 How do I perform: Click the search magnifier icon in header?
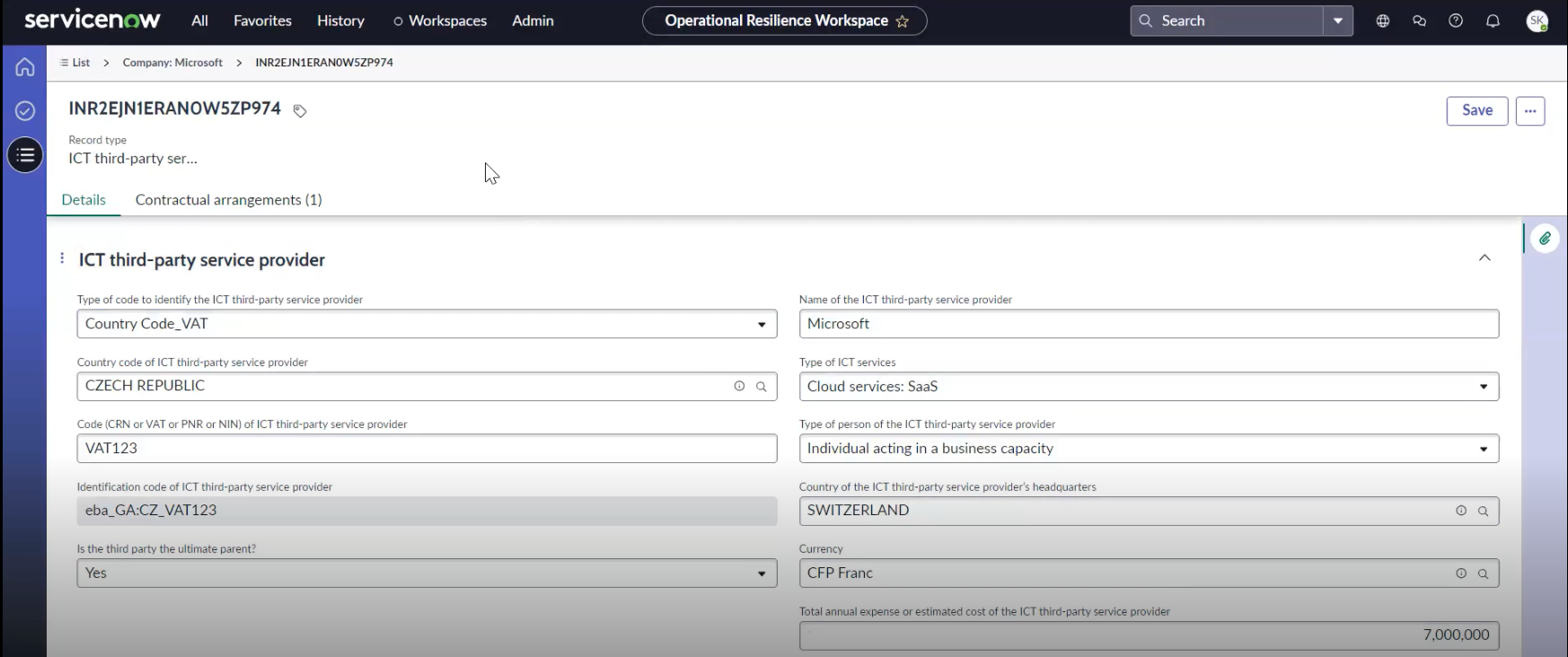[x=1145, y=21]
